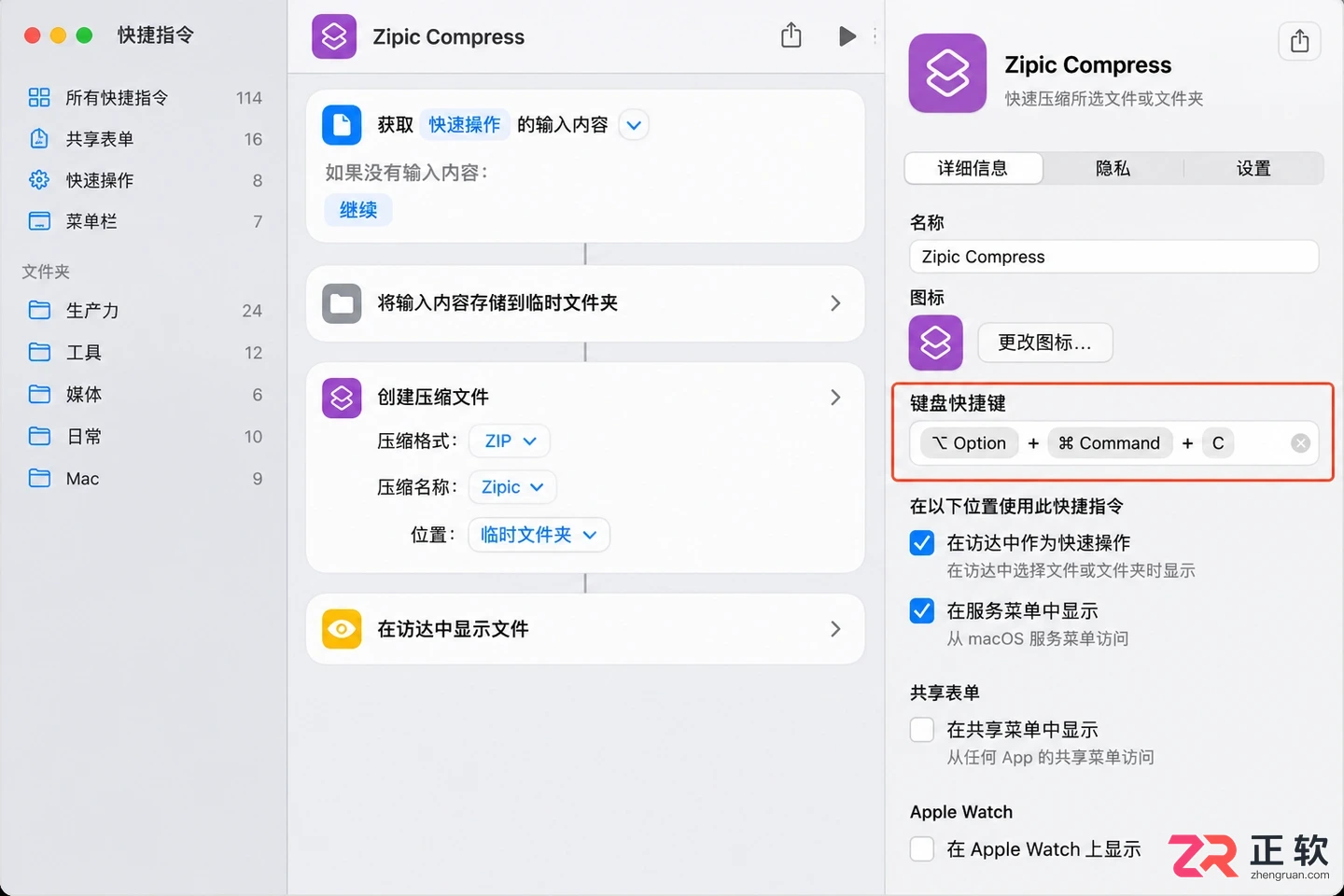Expand 创建压缩文件 action chevron
Image resolution: width=1344 pixels, height=896 pixels.
coord(835,398)
